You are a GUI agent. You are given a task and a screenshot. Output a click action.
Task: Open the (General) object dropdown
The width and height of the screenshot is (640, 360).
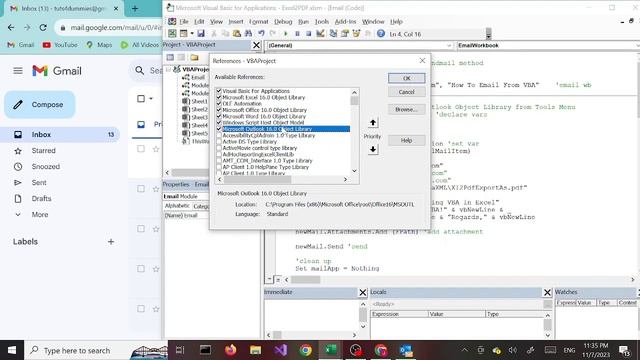449,45
